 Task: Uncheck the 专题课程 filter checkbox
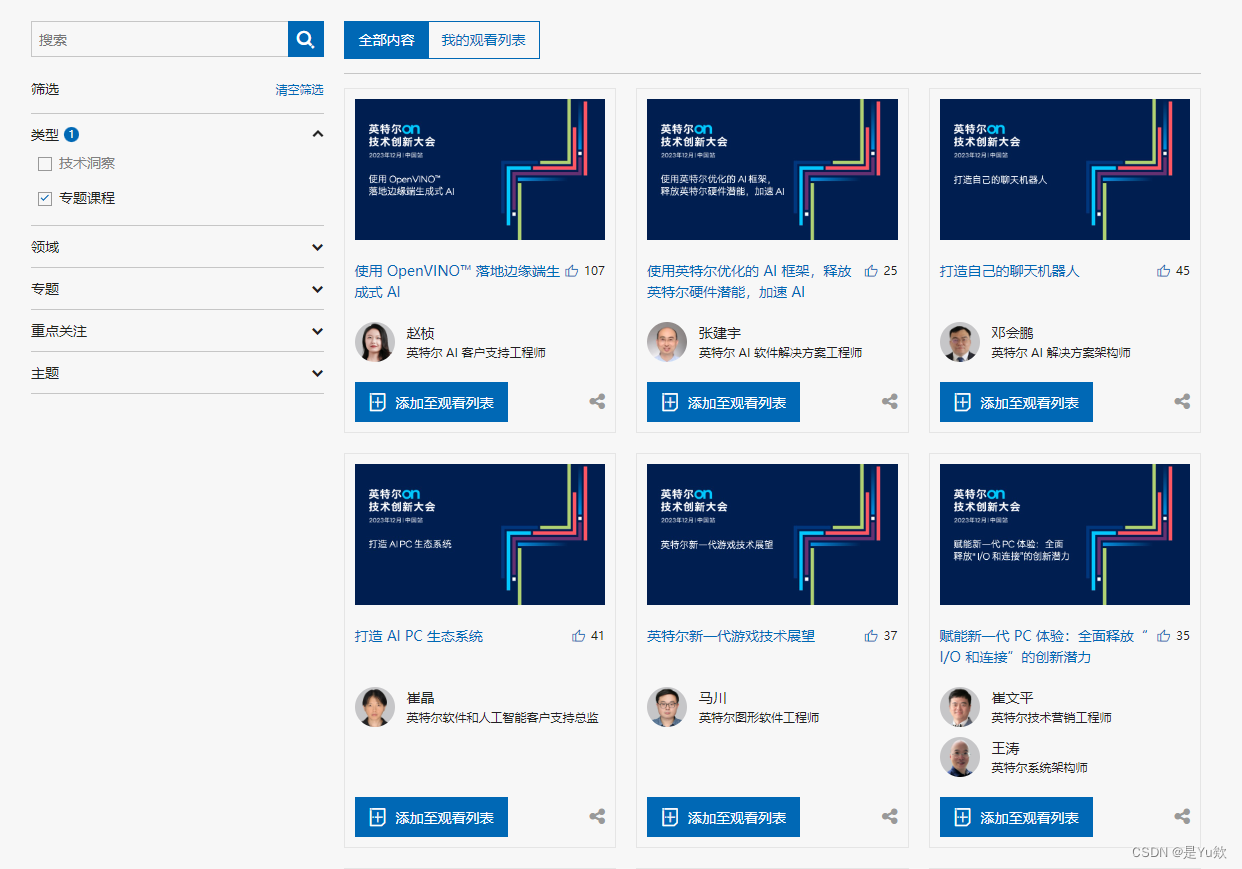[x=45, y=199]
